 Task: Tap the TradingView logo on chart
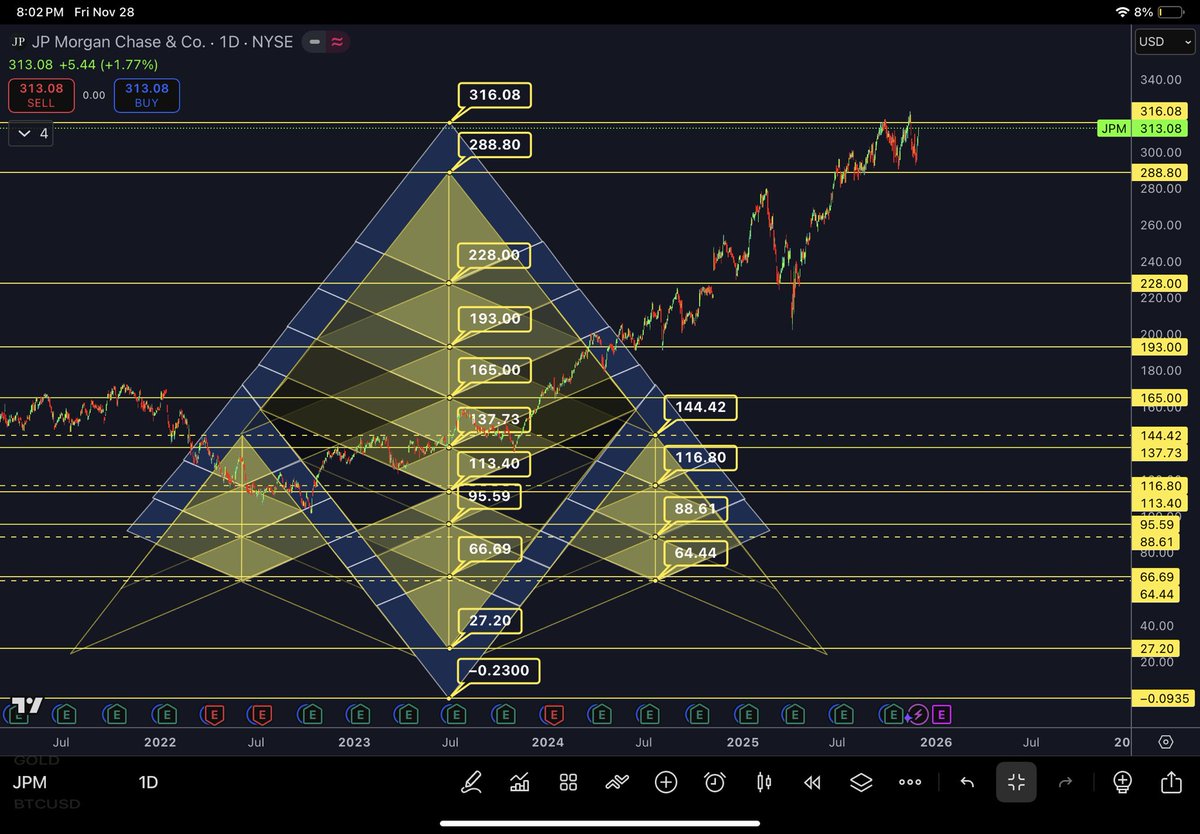tap(27, 705)
